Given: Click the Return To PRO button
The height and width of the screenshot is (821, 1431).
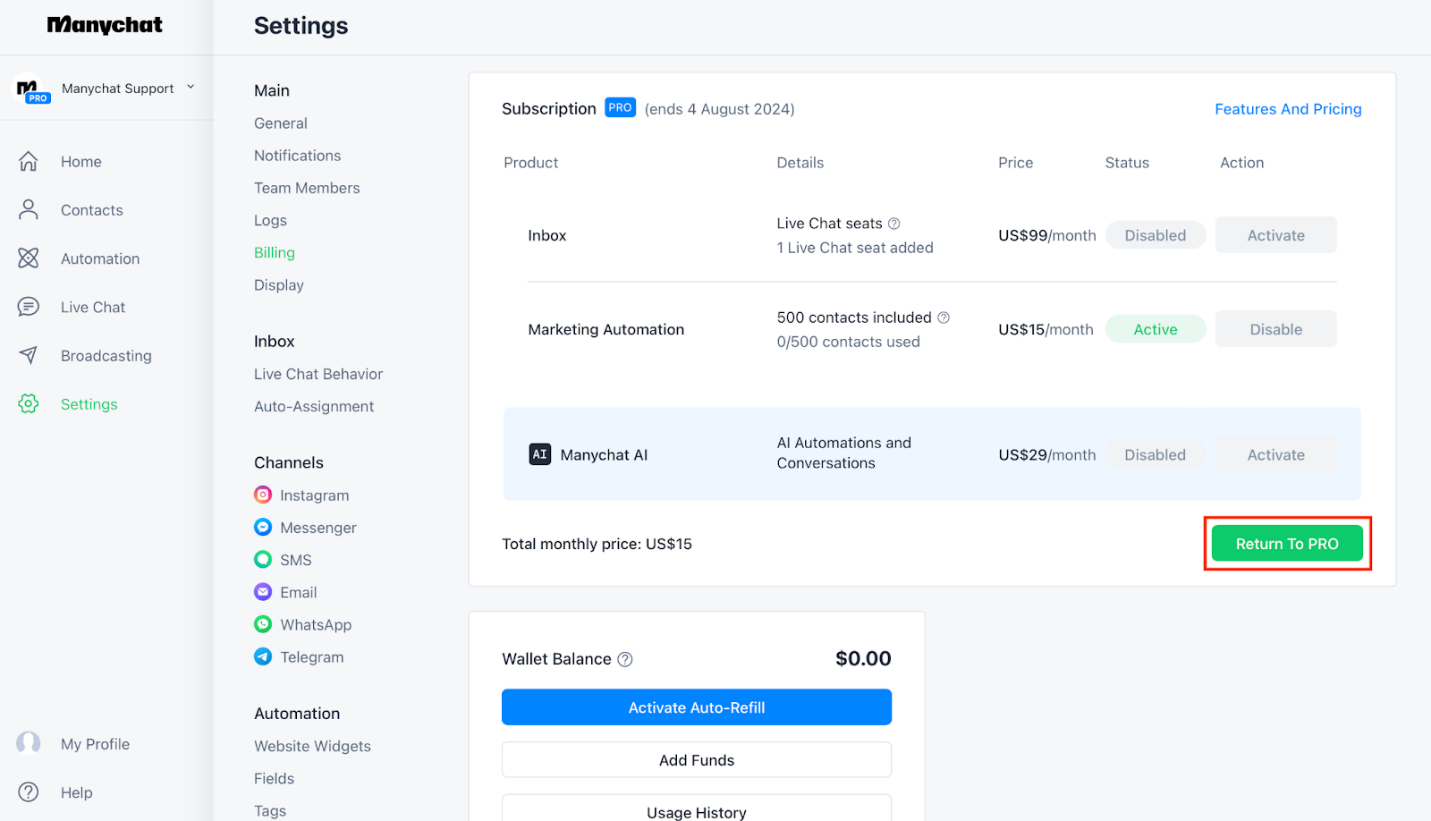Looking at the screenshot, I should tap(1286, 544).
